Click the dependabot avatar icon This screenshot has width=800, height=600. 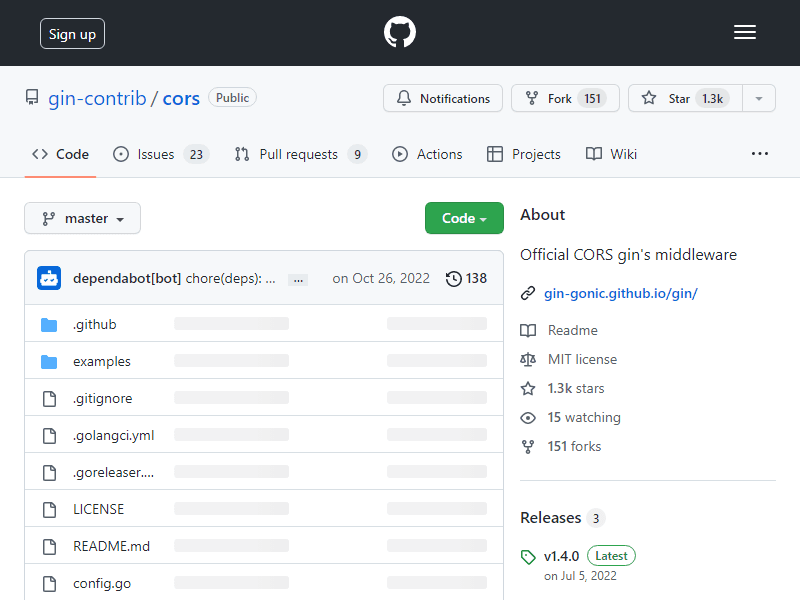click(x=49, y=278)
